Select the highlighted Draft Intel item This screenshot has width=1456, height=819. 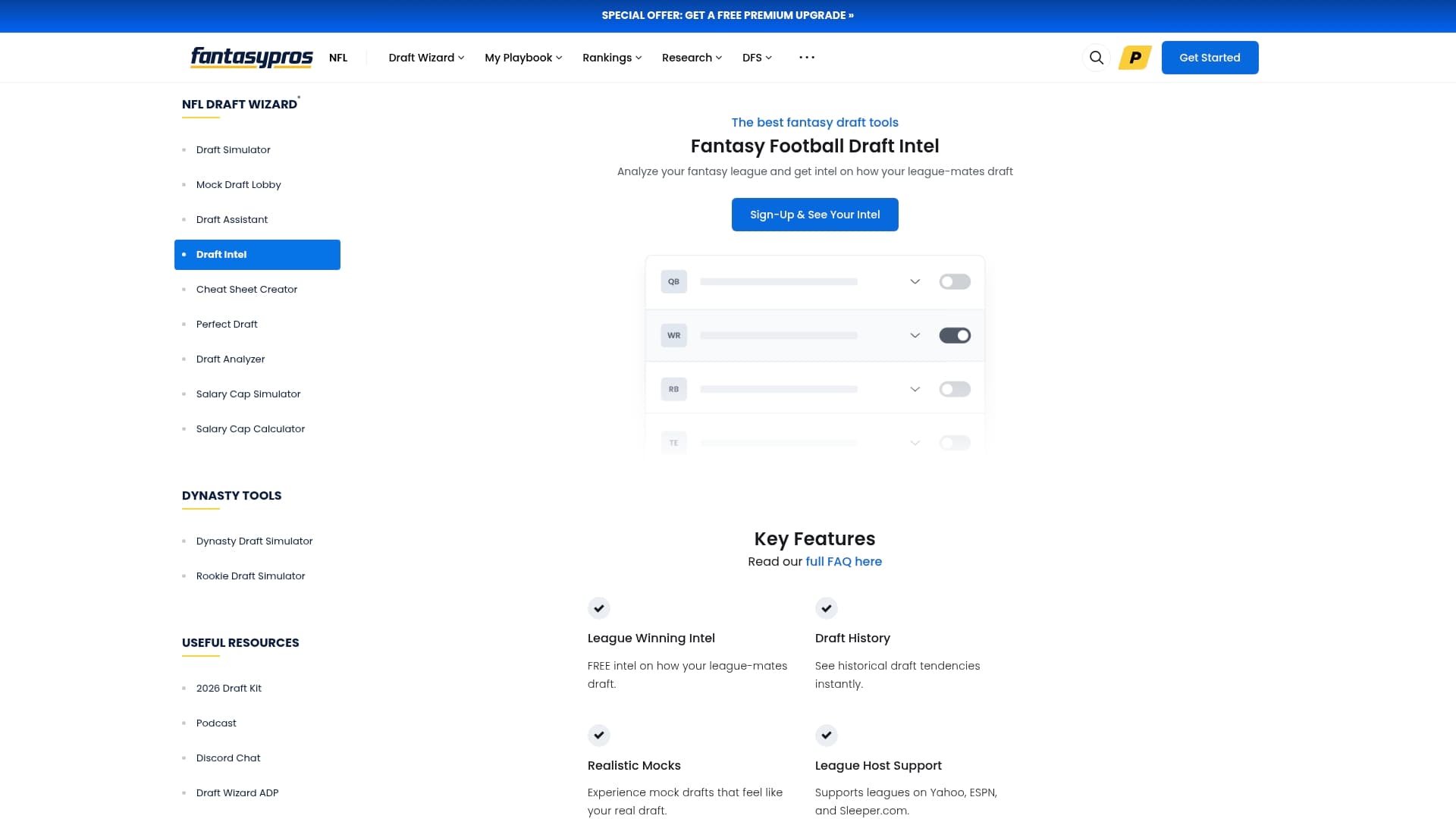[257, 255]
